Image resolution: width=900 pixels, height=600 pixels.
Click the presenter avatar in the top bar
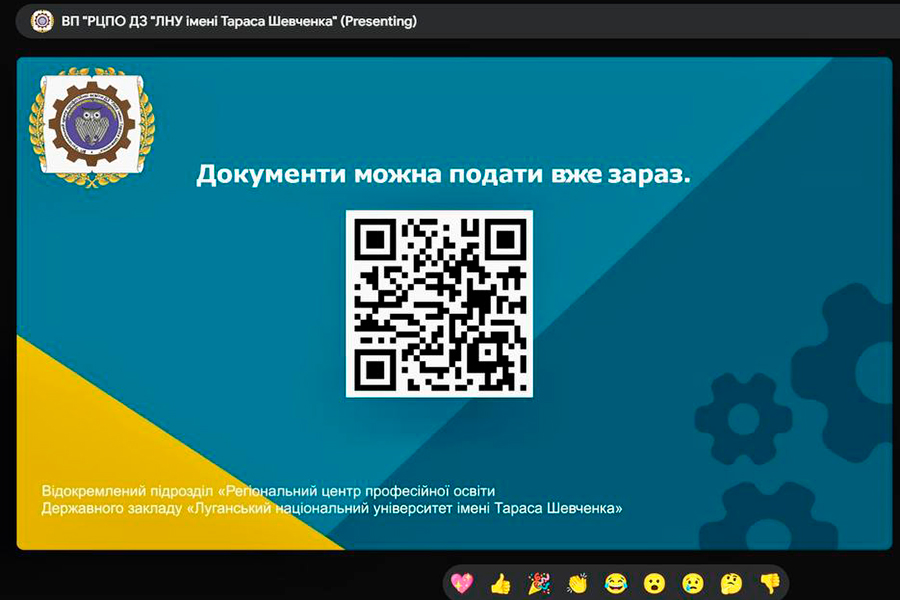click(x=42, y=21)
